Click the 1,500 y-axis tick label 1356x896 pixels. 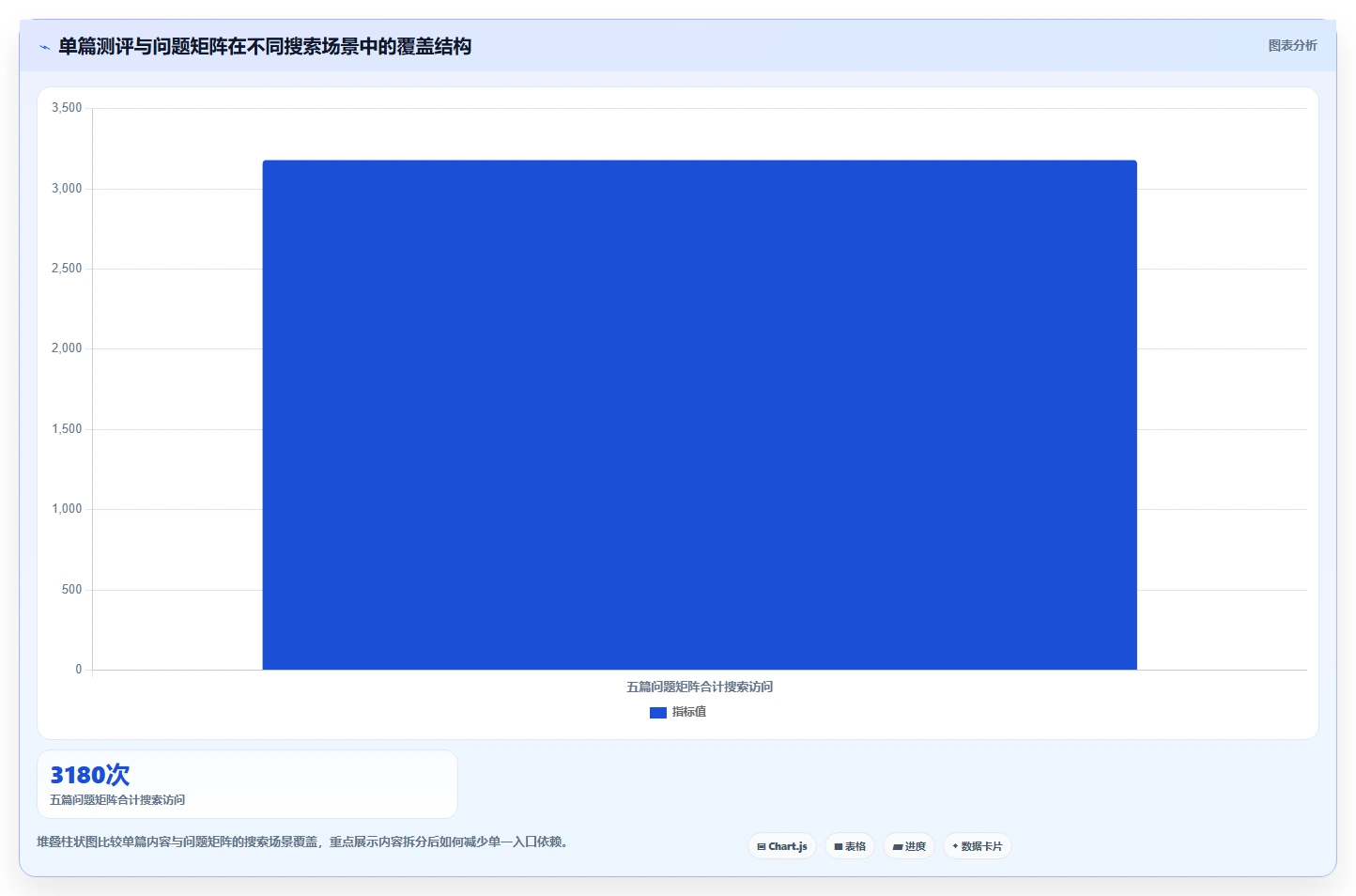(x=67, y=429)
